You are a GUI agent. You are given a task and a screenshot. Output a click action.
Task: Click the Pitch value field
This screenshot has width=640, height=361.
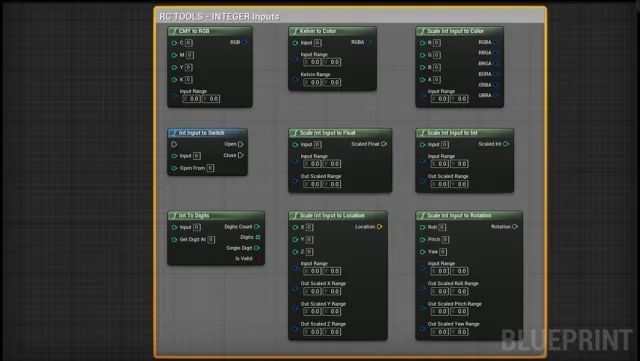pyautogui.click(x=445, y=240)
